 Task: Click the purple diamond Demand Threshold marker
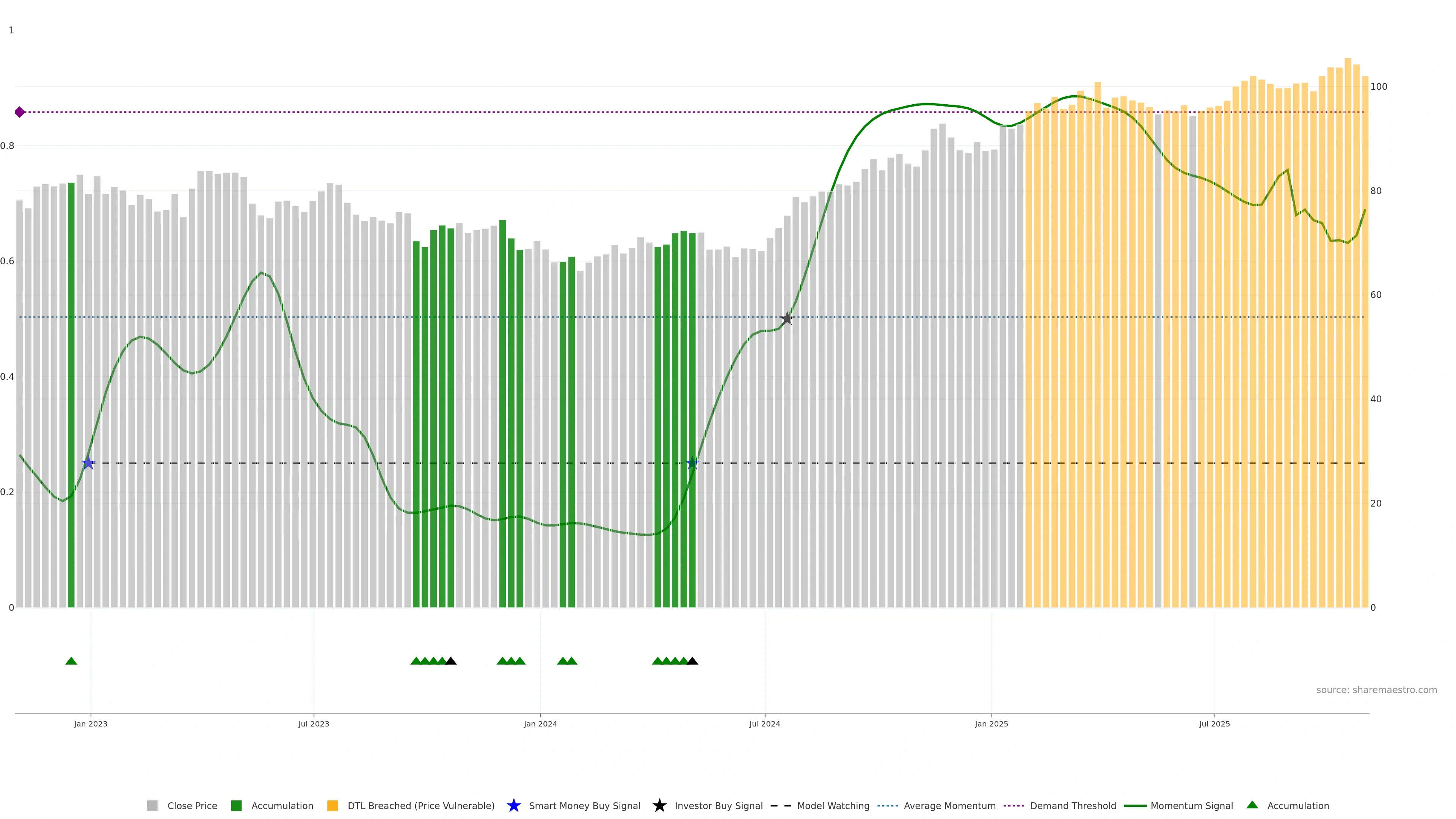coord(20,112)
